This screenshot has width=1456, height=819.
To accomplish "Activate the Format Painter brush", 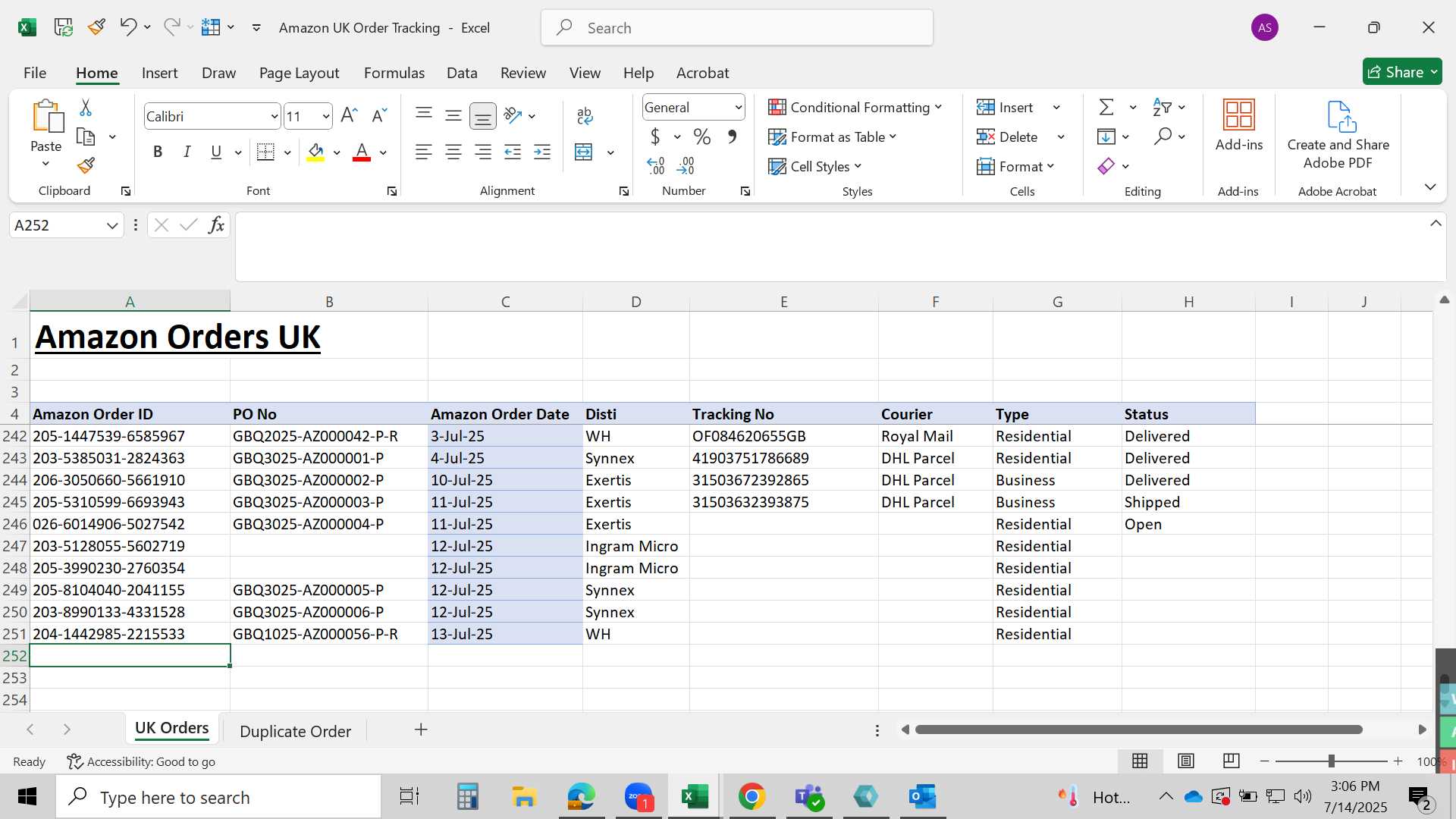I will [x=86, y=165].
